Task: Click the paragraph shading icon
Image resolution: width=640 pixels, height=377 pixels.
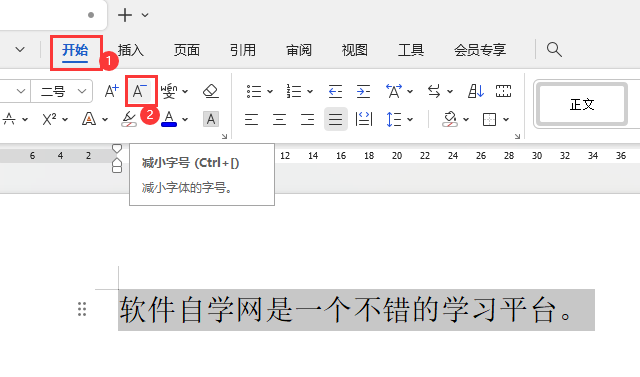Action: (450, 119)
